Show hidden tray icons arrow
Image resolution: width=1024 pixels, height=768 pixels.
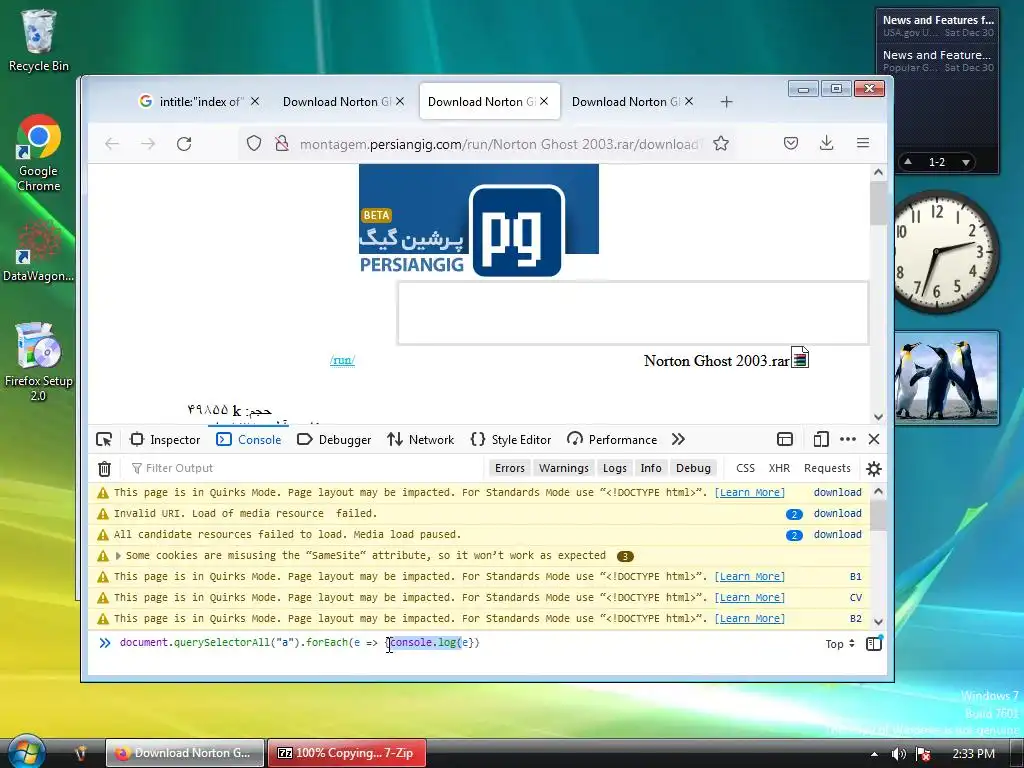(874, 754)
